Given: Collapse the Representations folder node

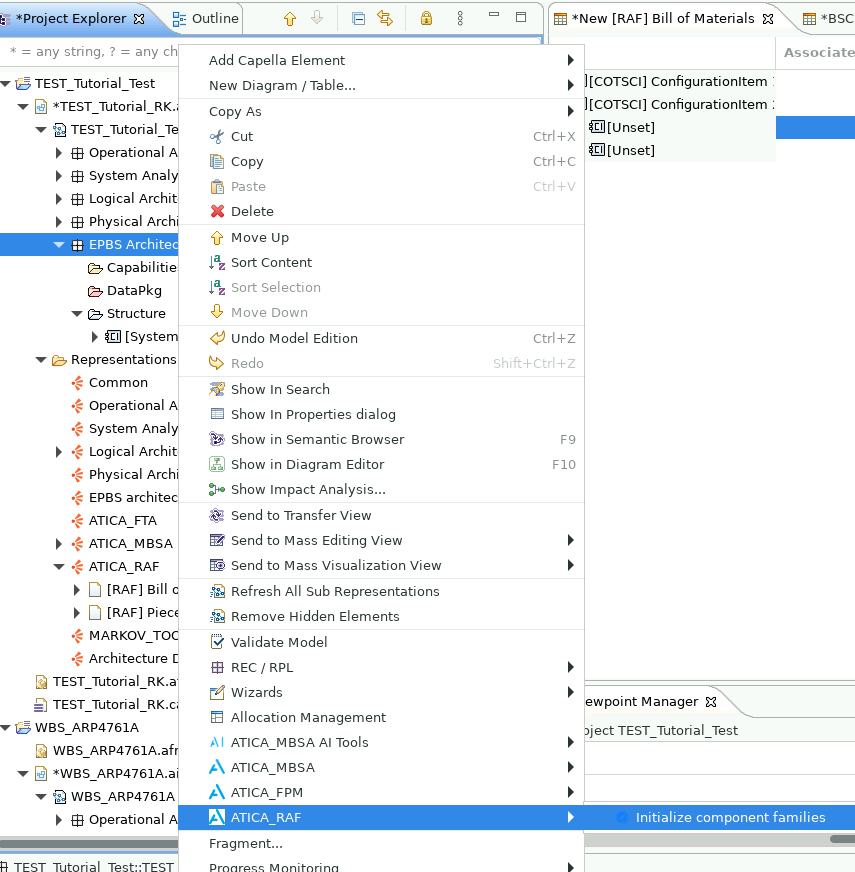Looking at the screenshot, I should pyautogui.click(x=41, y=360).
